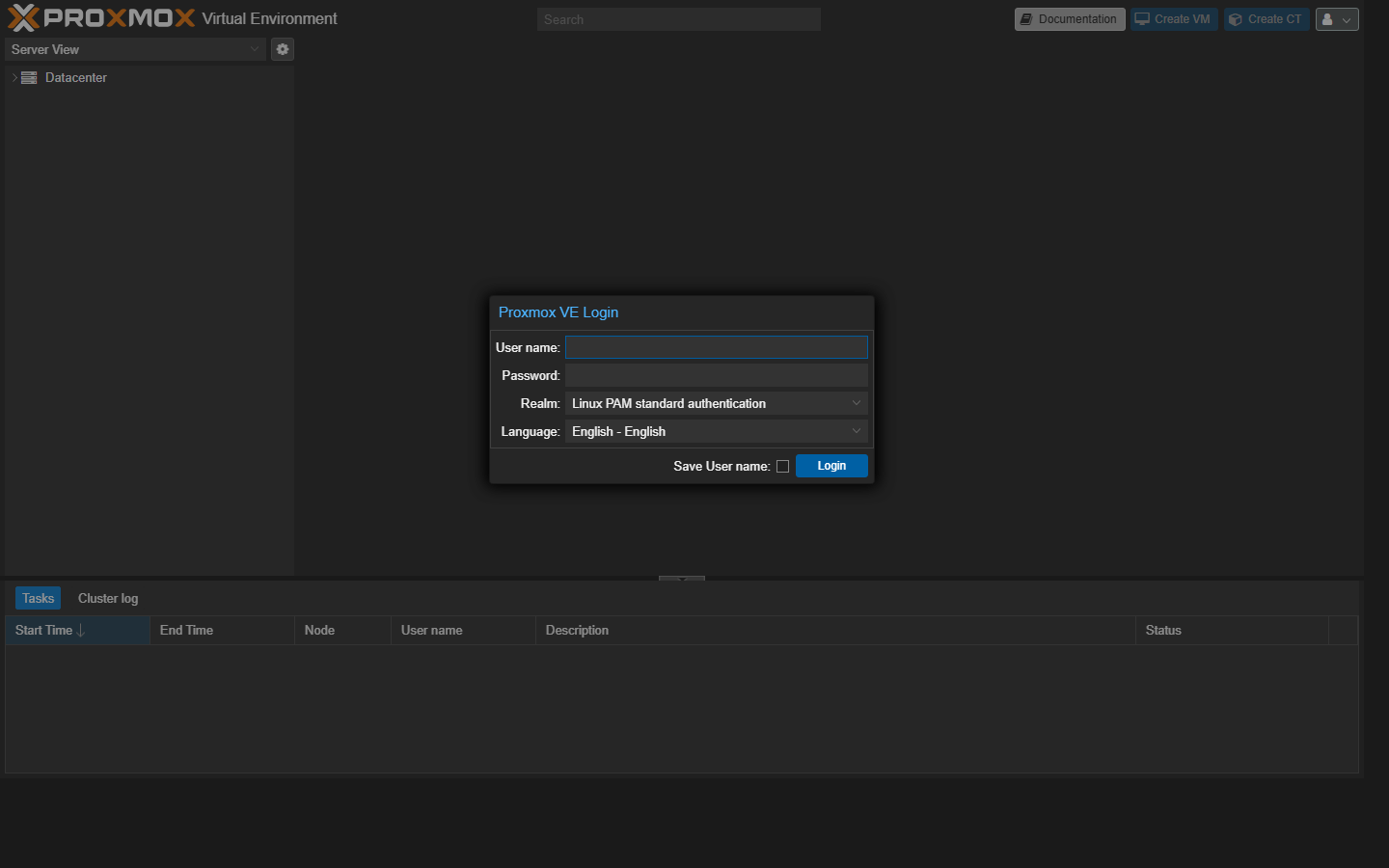The image size is (1389, 868).
Task: Click the Proxmox VE Login title
Action: 558,312
